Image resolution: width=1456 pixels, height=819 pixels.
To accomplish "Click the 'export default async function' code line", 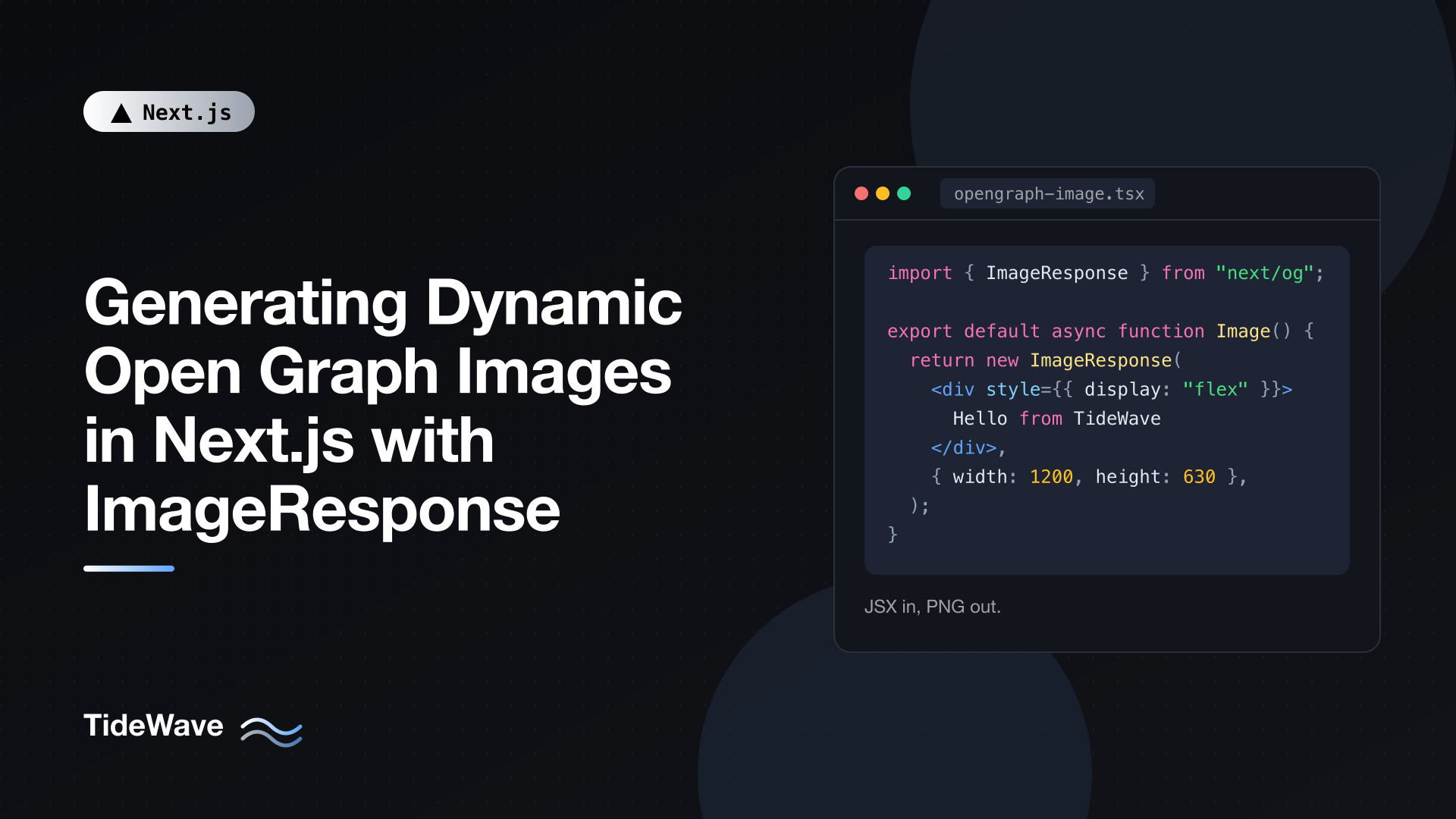I will coord(1100,331).
